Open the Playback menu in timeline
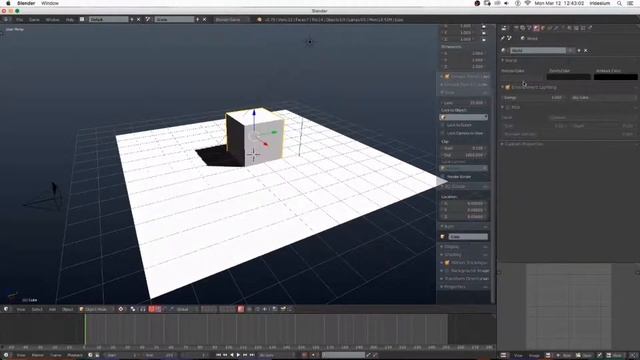This screenshot has width=640, height=360. pyautogui.click(x=75, y=355)
